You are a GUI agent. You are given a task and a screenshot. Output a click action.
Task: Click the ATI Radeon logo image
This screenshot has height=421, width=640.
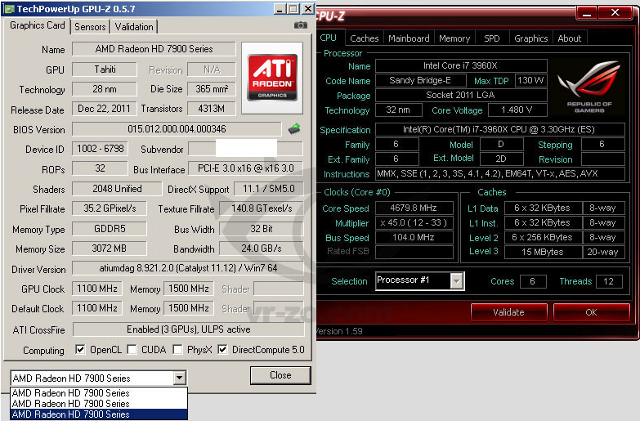pyautogui.click(x=273, y=70)
